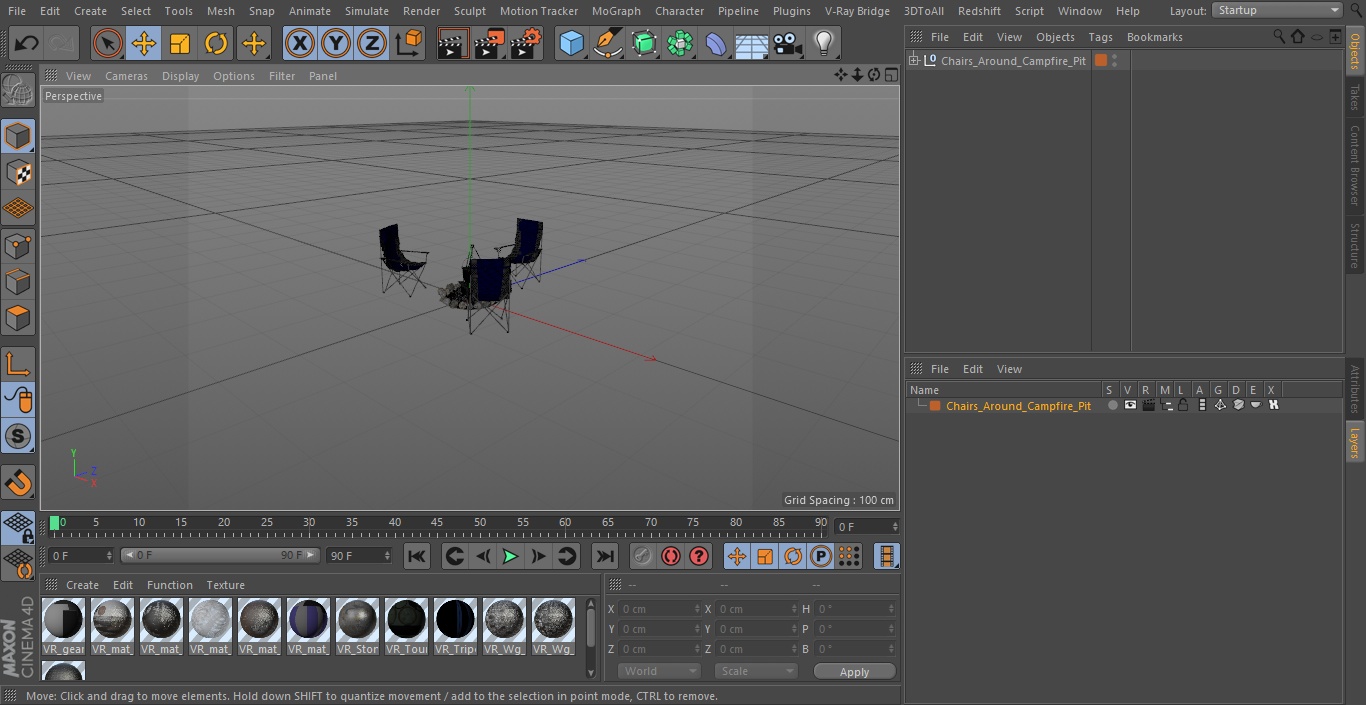Screen dimensions: 1366x705
Task: Select the VR_Stor material thumbnail
Action: tap(358, 627)
